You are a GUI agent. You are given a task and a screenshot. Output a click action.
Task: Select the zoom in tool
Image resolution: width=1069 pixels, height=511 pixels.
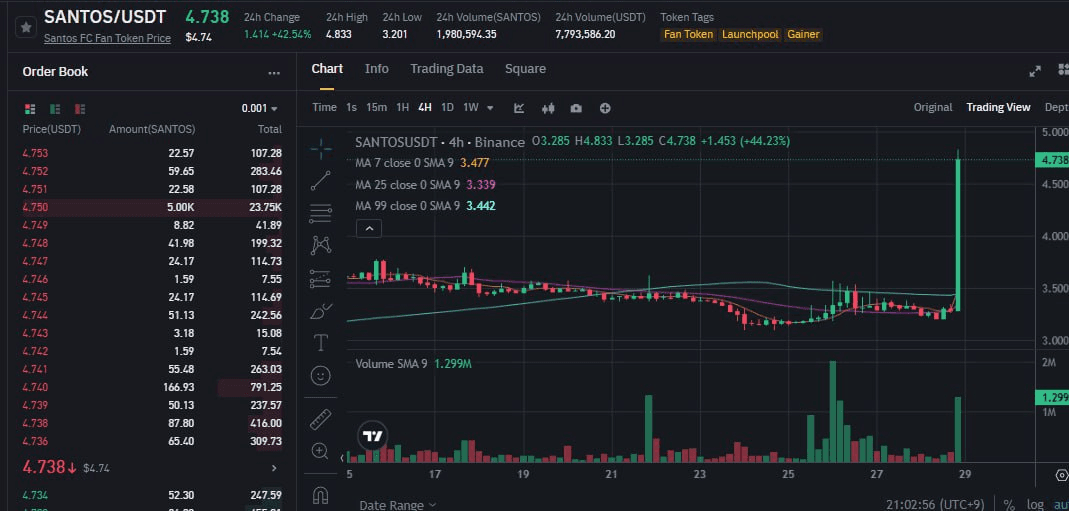pos(320,450)
